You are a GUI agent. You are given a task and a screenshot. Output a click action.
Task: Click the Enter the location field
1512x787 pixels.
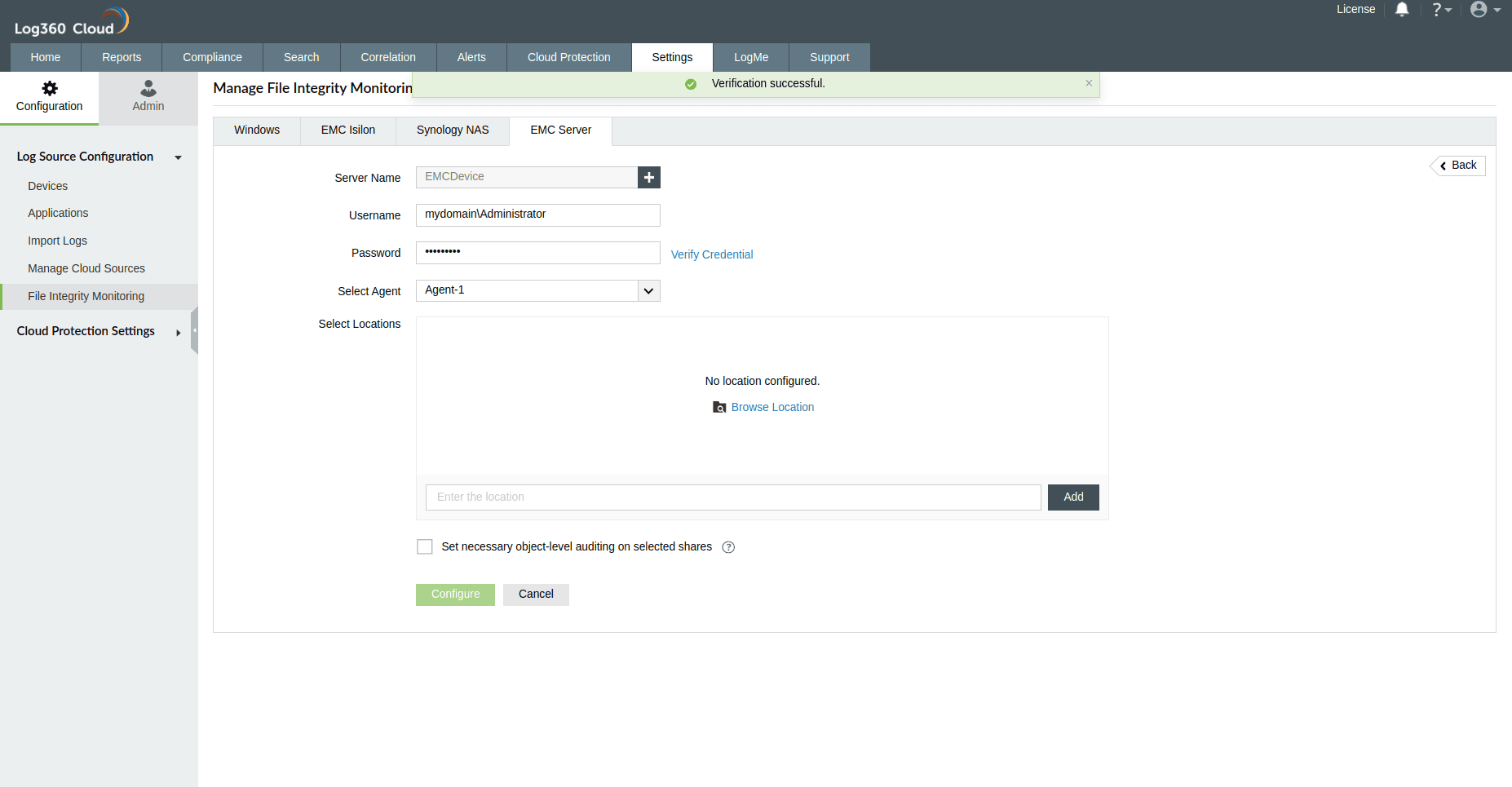click(x=732, y=497)
